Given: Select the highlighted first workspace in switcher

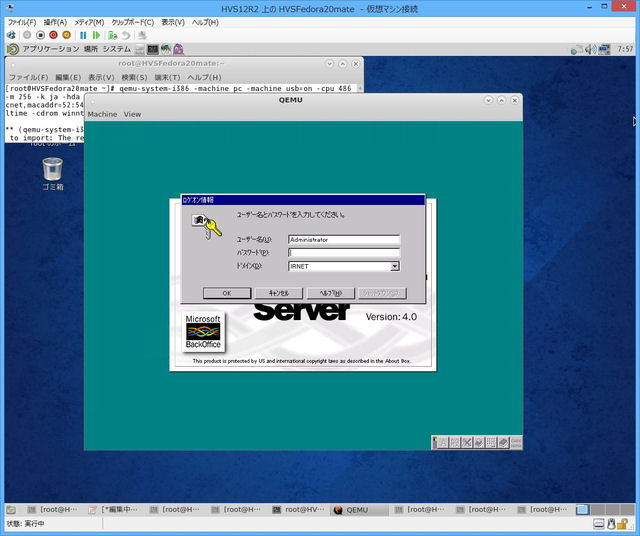Looking at the screenshot, I should pyautogui.click(x=582, y=509).
